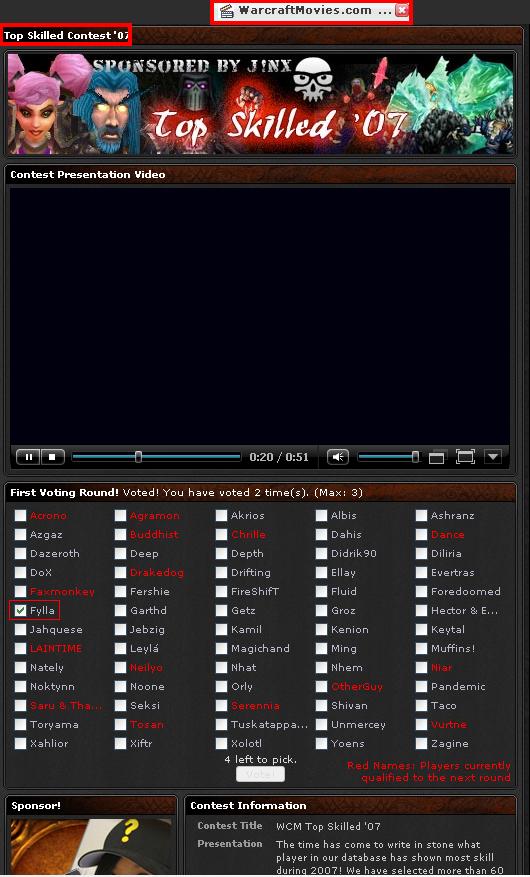530x877 pixels.
Task: Check the Vurtne checkbox
Action: point(421,725)
